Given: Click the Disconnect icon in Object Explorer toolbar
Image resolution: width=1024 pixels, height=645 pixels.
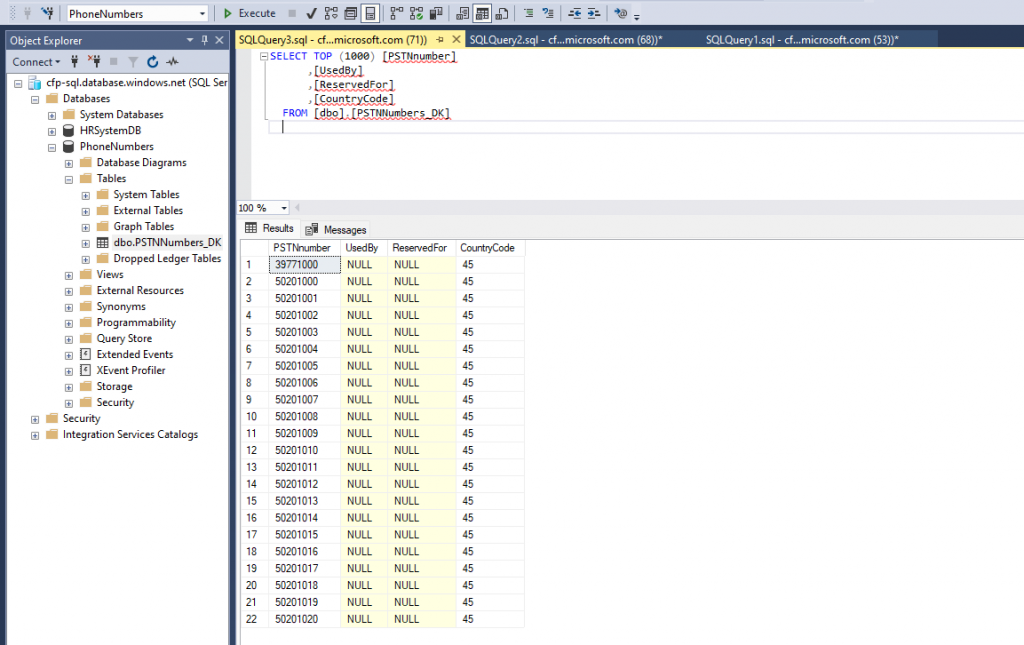Looking at the screenshot, I should pyautogui.click(x=95, y=62).
